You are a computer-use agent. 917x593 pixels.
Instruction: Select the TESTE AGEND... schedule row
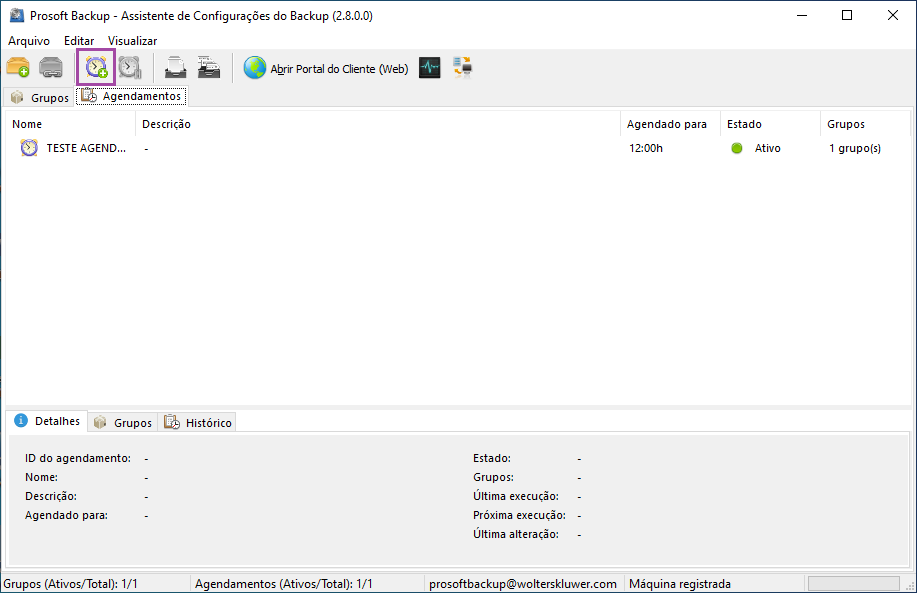coord(458,148)
